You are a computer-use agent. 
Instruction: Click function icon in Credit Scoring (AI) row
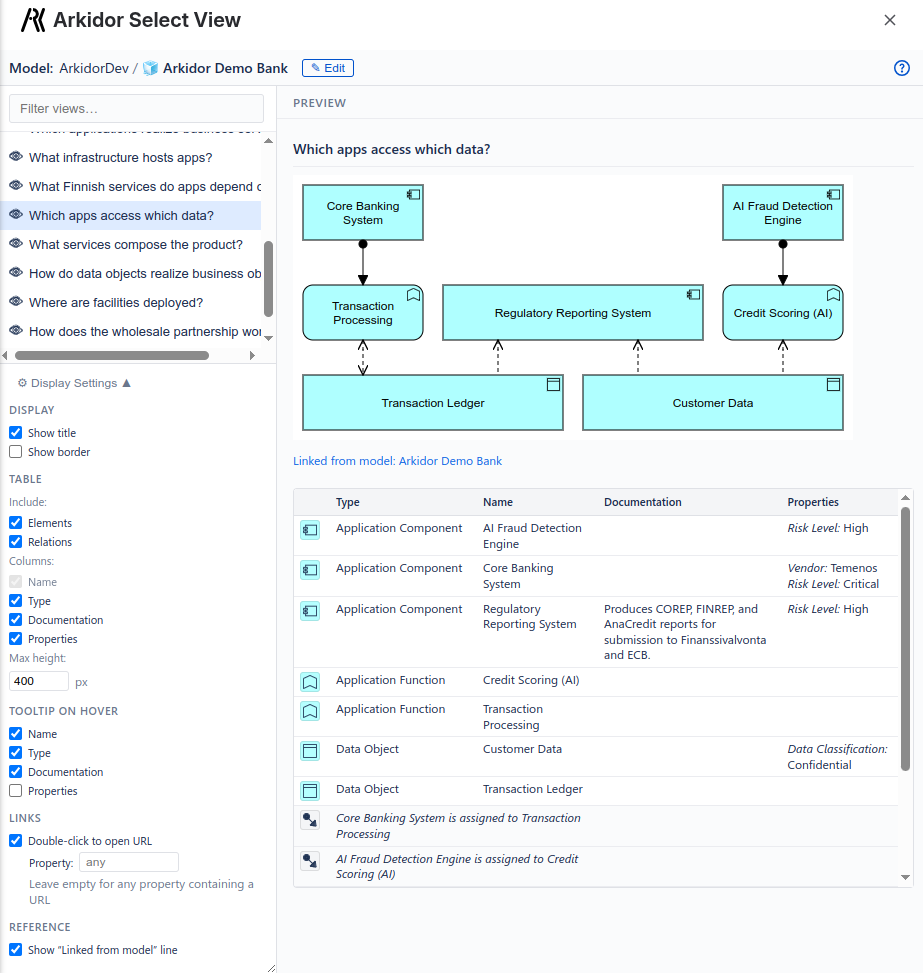pyautogui.click(x=310, y=682)
